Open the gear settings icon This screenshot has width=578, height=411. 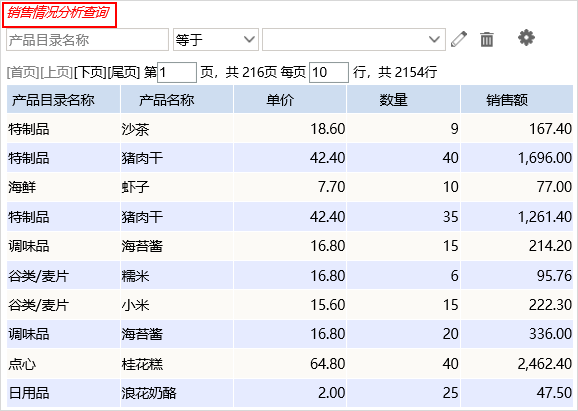point(526,38)
